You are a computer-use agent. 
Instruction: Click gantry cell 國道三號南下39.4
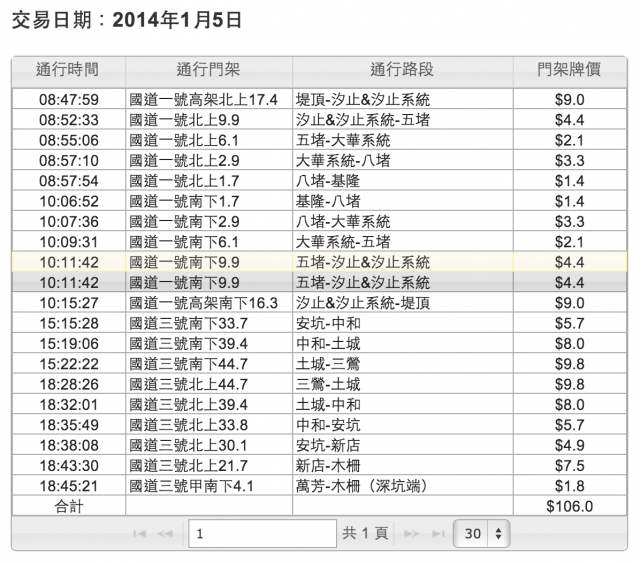pos(209,344)
